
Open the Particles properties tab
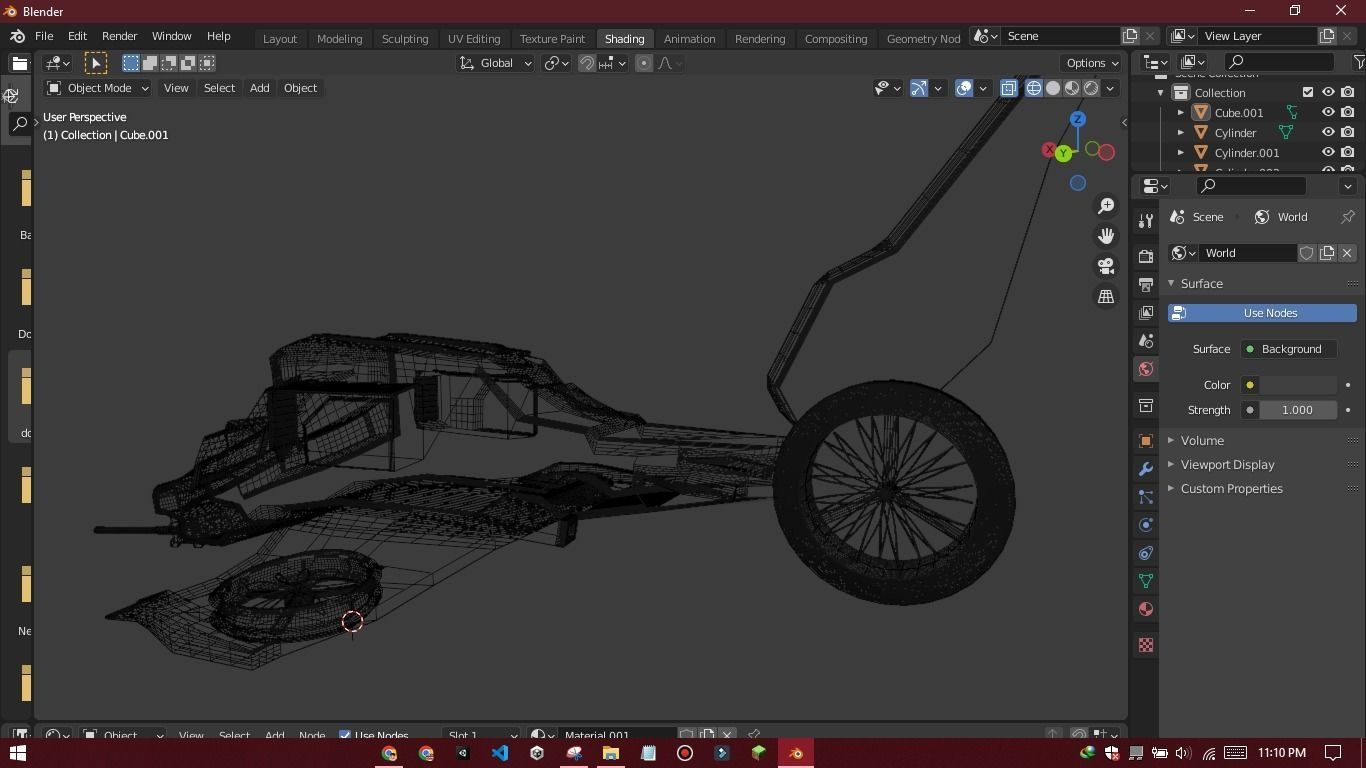click(1146, 497)
